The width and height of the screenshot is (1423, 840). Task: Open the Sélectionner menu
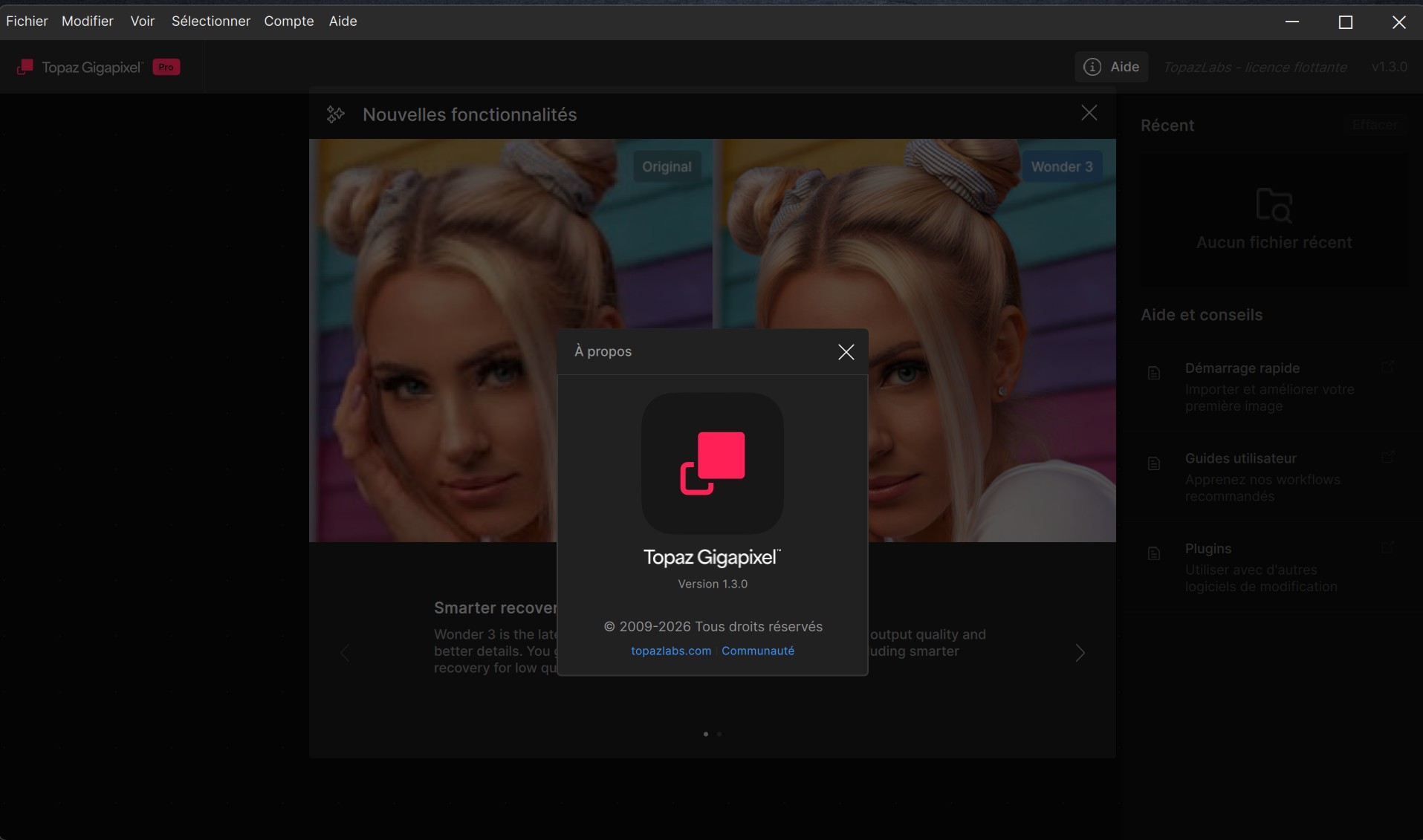[x=211, y=21]
